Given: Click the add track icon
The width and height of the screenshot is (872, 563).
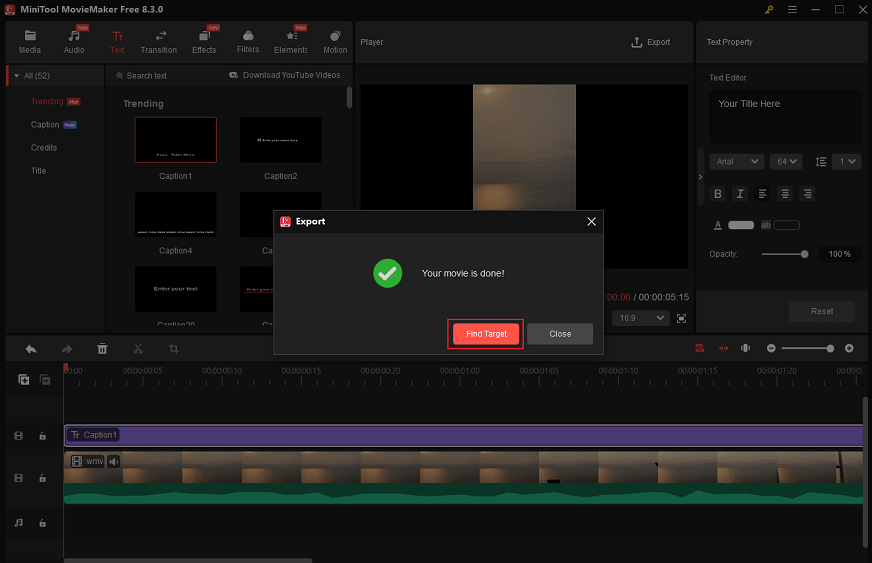Looking at the screenshot, I should click(x=23, y=379).
